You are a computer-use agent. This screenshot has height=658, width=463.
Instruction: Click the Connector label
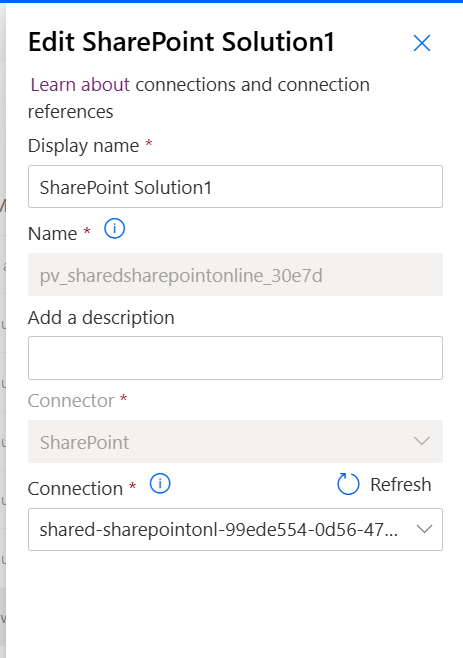click(x=71, y=401)
